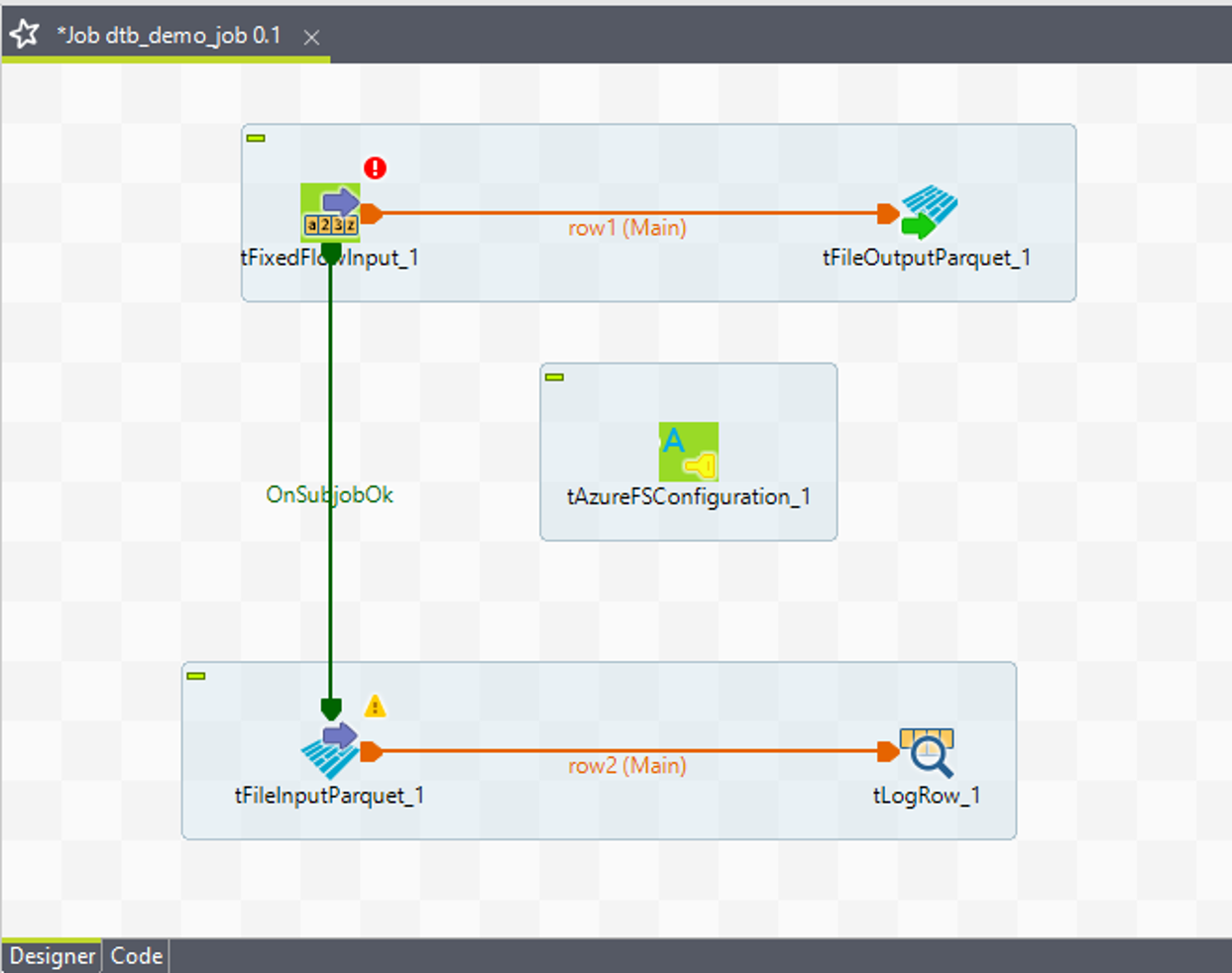Select the tFileInputParquet_1 component icon

click(x=330, y=750)
